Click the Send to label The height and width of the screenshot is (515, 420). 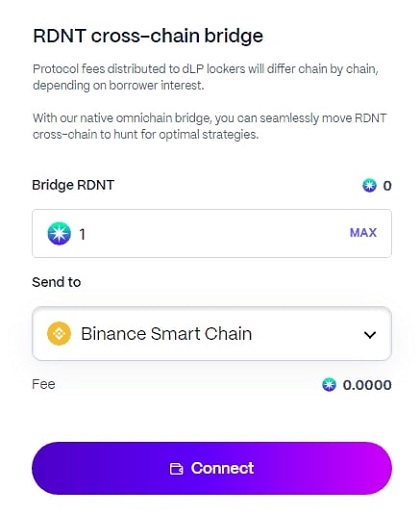[56, 282]
